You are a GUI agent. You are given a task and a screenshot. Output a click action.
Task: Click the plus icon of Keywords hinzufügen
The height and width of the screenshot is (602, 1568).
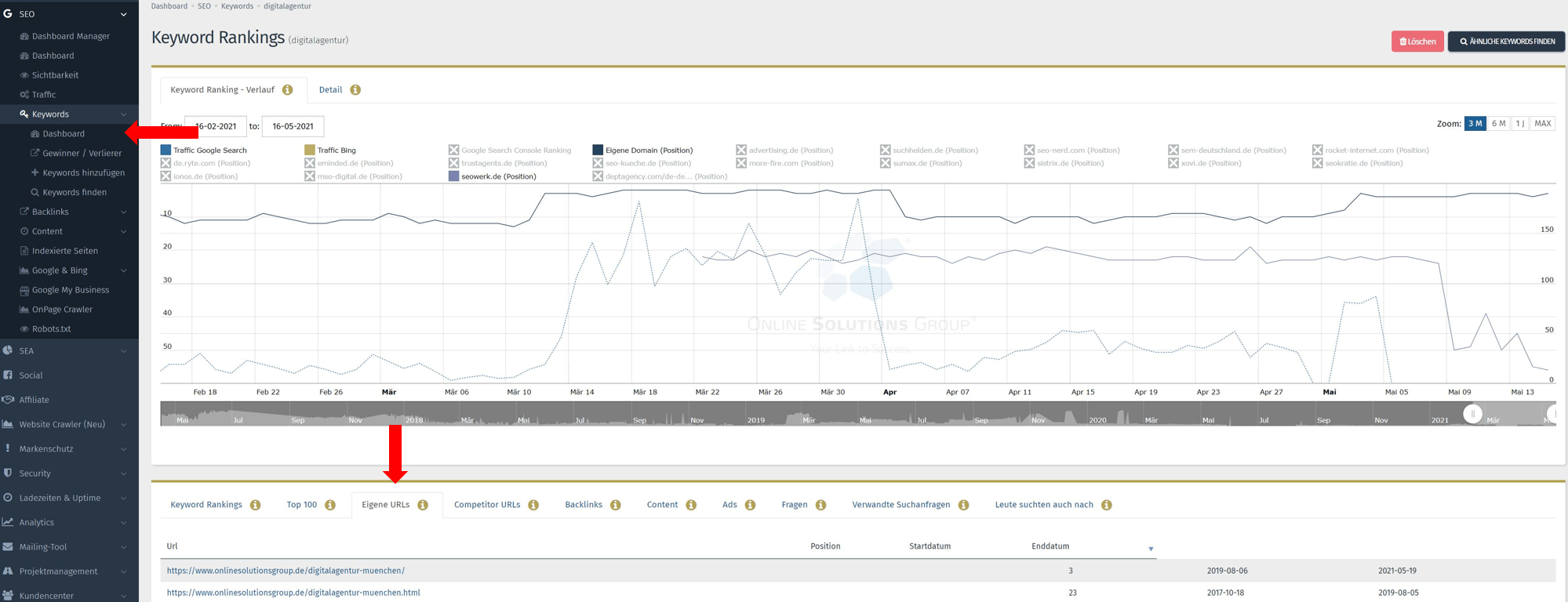point(35,172)
